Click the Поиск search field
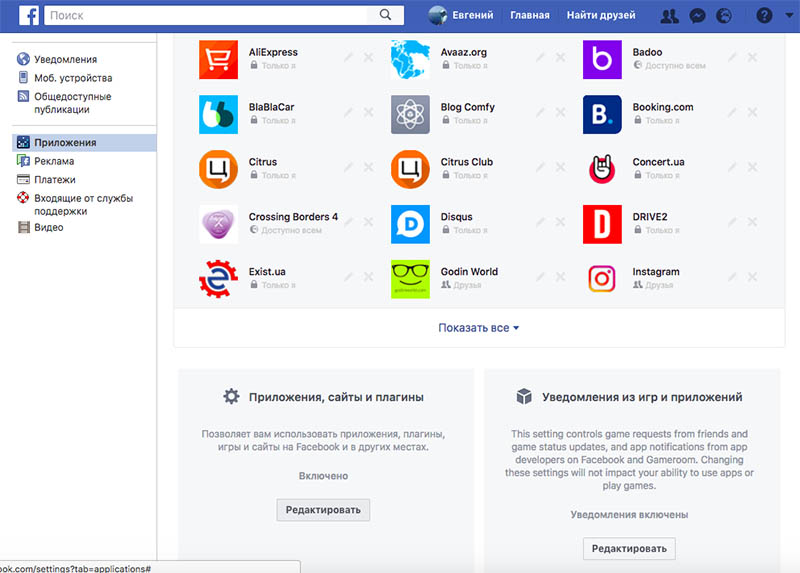Image resolution: width=800 pixels, height=573 pixels. [206, 15]
